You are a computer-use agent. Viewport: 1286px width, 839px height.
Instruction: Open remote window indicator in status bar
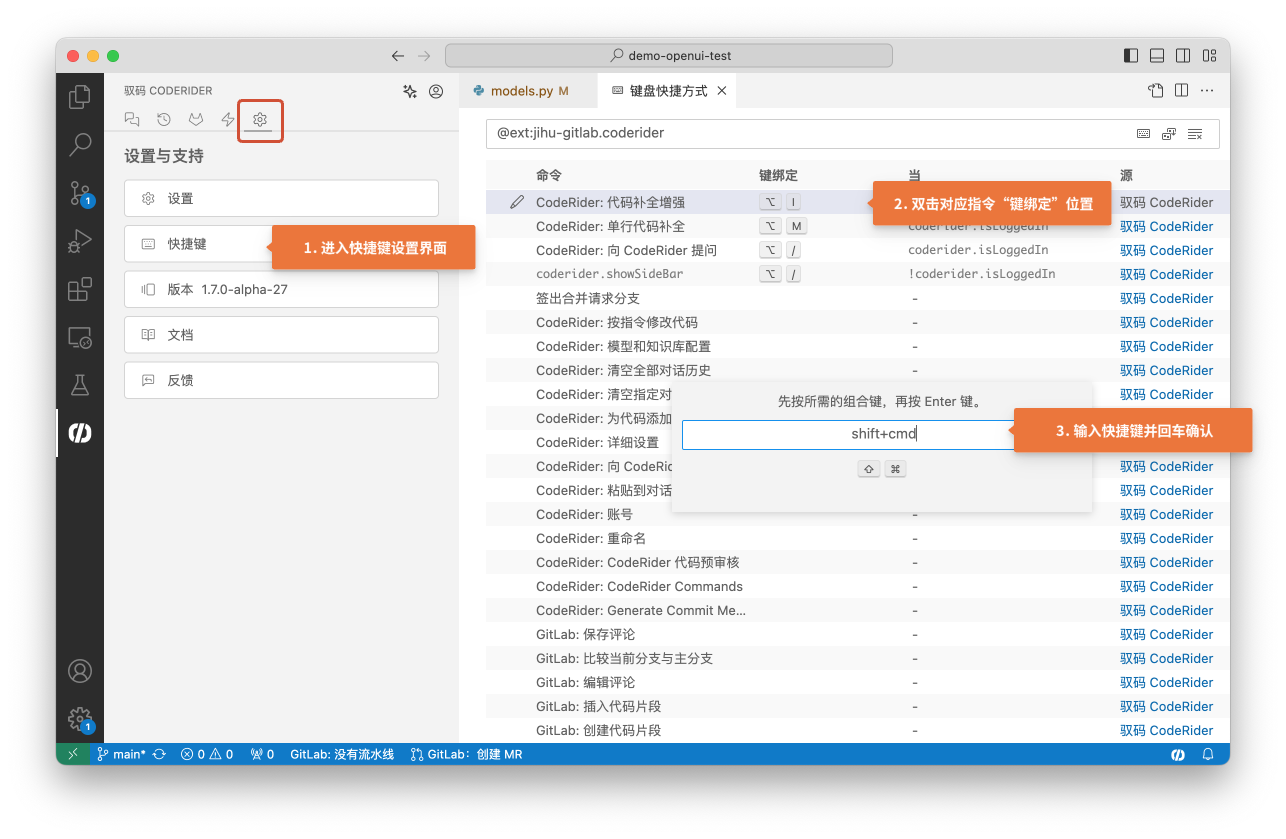73,754
